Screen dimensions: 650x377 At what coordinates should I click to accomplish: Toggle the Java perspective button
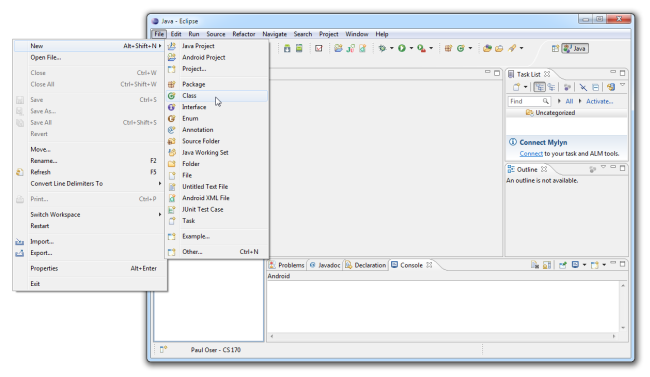pyautogui.click(x=575, y=49)
